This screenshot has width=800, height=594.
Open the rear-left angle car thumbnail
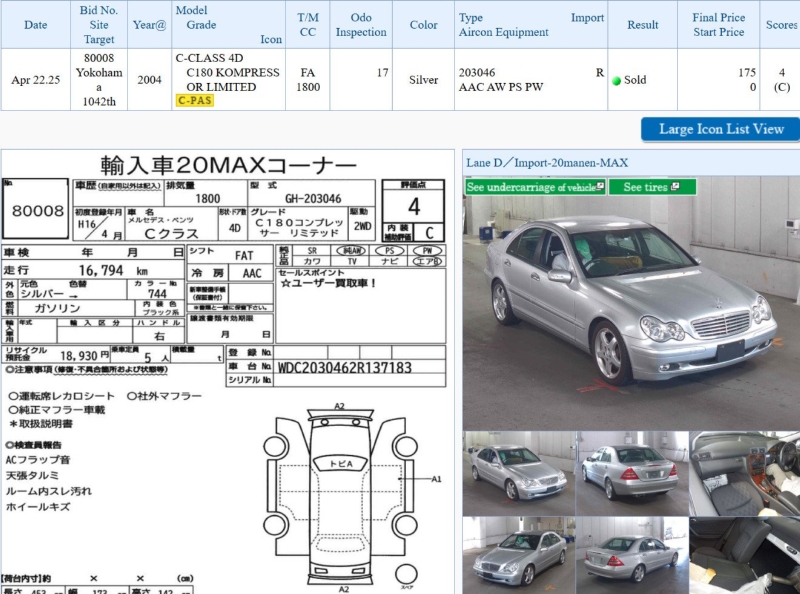[631, 555]
